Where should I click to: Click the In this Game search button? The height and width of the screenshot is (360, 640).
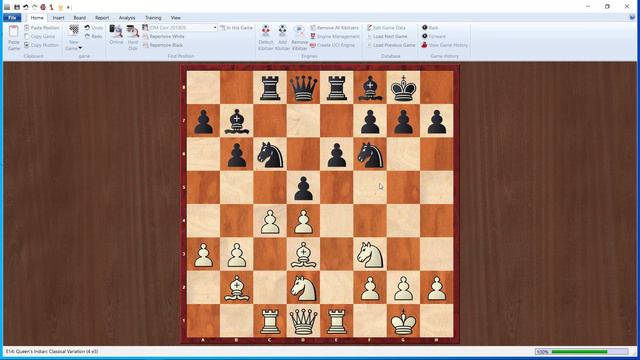click(236, 28)
